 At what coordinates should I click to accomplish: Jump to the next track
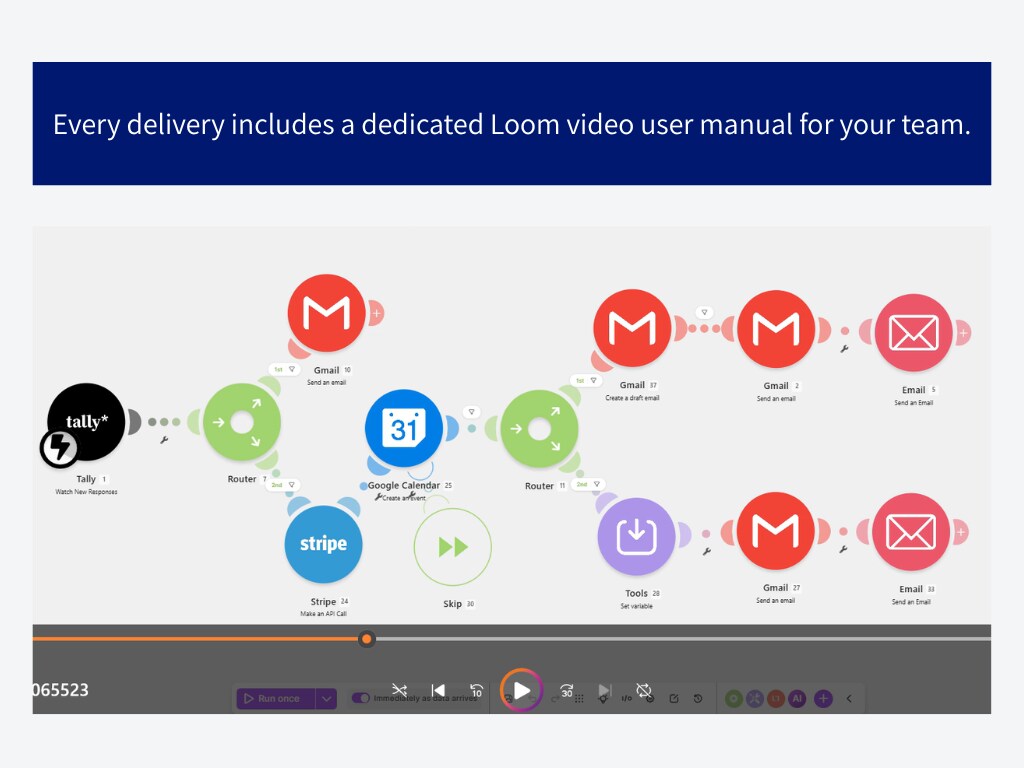coord(605,690)
